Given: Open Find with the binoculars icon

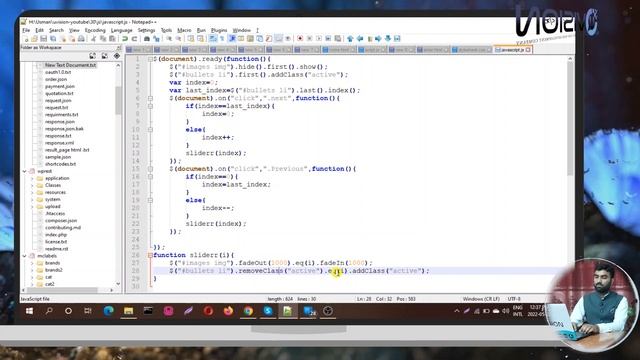Looking at the screenshot, I should click(x=147, y=39).
